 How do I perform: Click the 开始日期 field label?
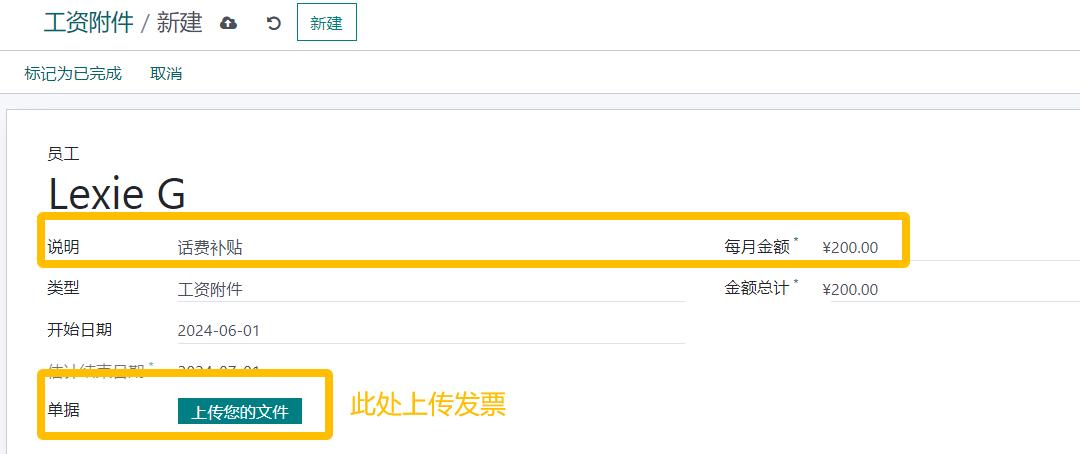tap(79, 330)
